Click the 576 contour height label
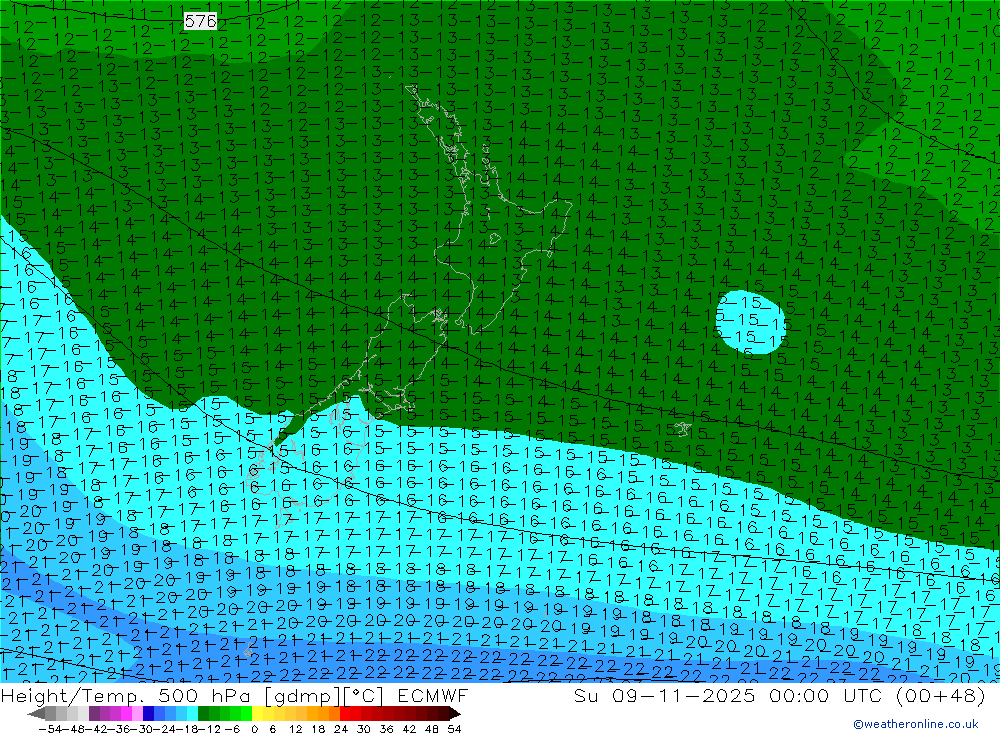This screenshot has width=1000, height=733. [x=200, y=20]
